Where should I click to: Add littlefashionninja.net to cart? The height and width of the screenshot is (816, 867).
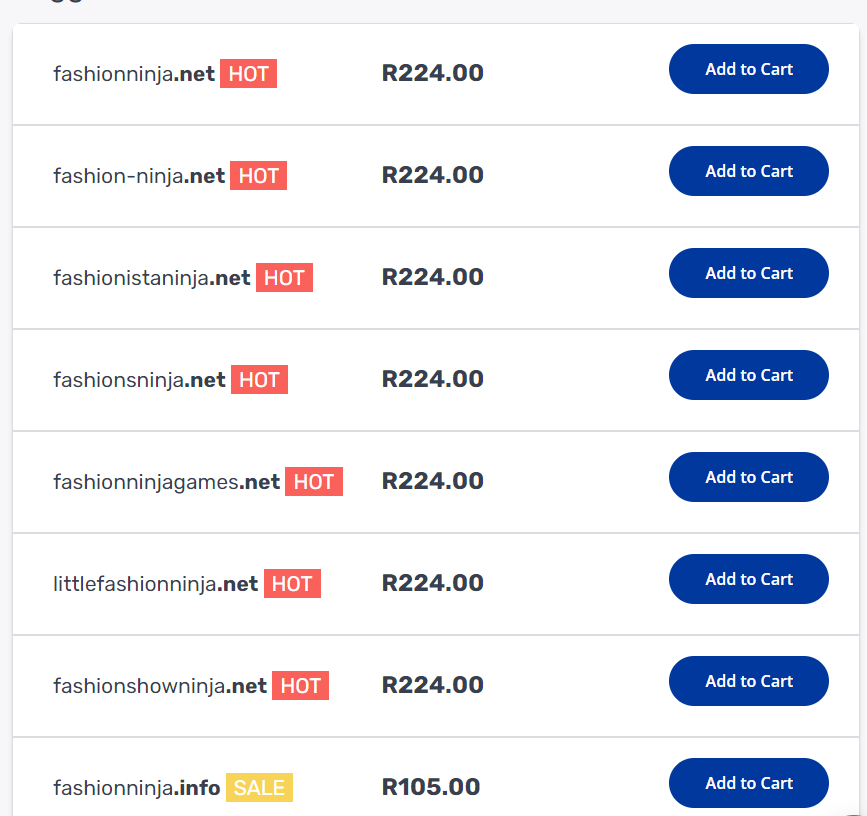coord(748,579)
